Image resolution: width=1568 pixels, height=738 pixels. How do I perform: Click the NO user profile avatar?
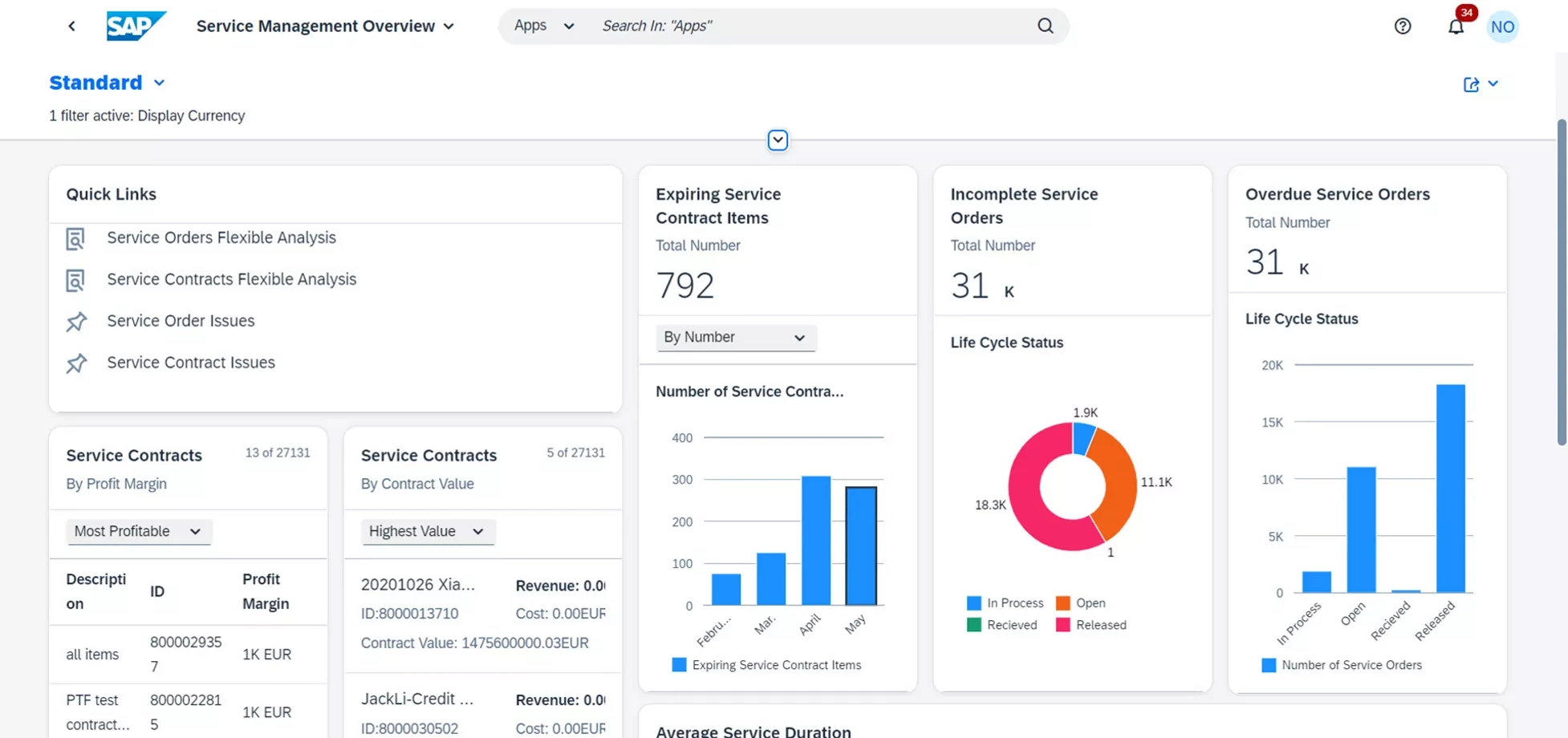[1503, 26]
